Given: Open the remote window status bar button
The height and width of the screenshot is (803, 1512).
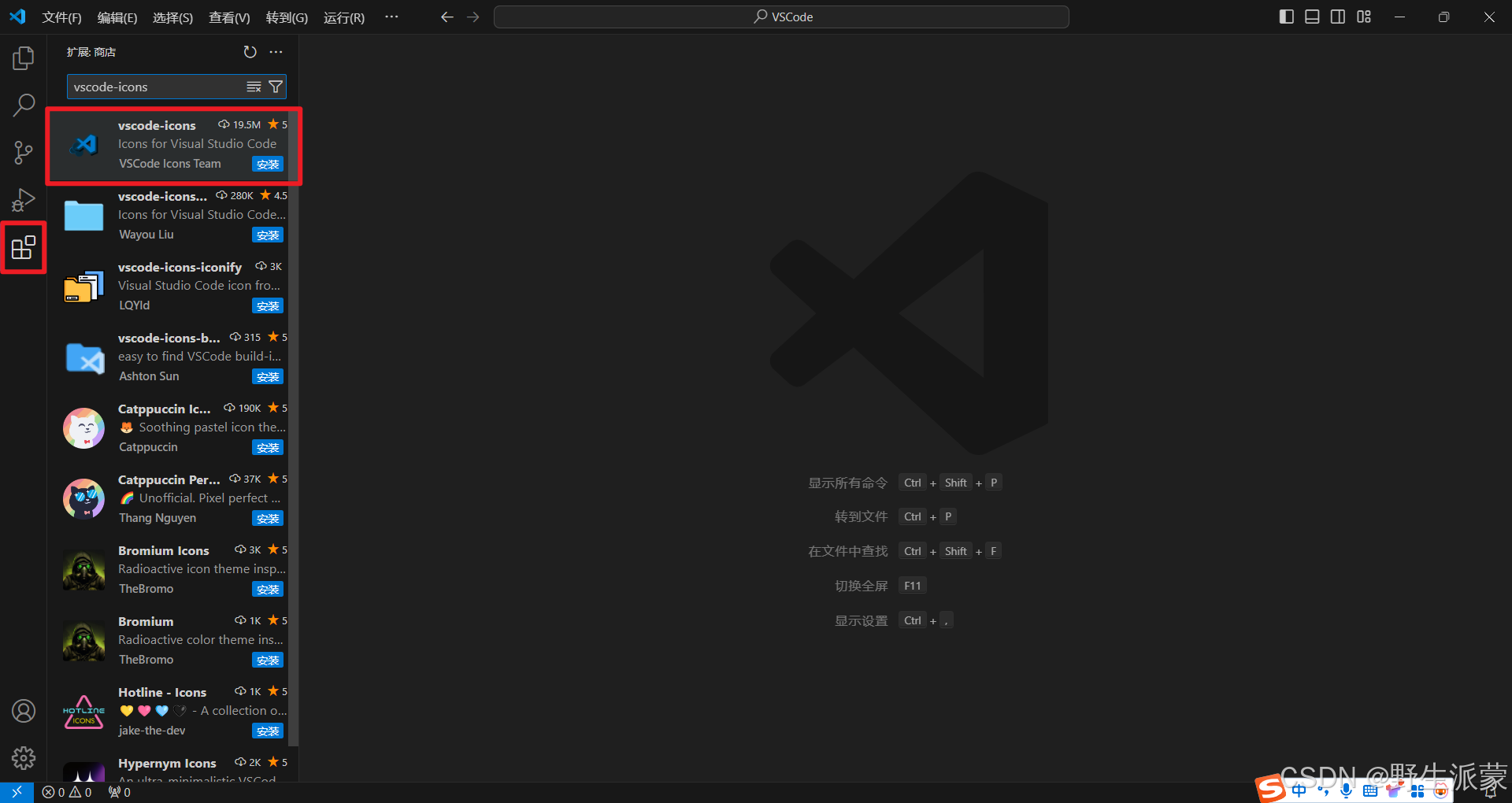Looking at the screenshot, I should click(17, 792).
